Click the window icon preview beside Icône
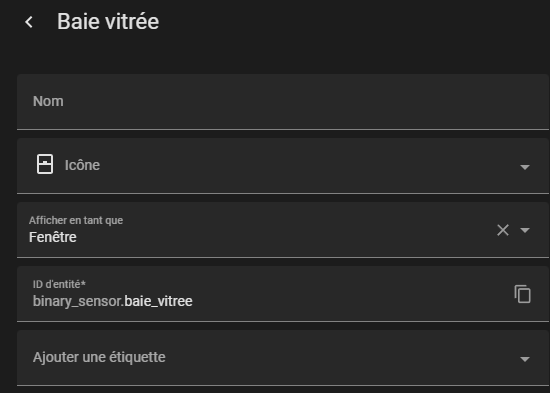 point(45,164)
